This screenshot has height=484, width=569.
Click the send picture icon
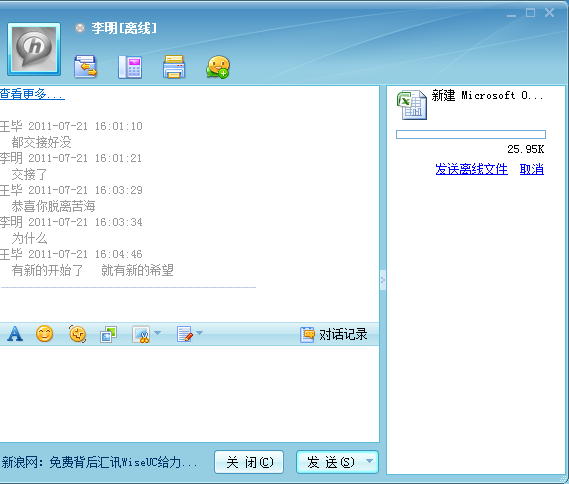[x=109, y=334]
